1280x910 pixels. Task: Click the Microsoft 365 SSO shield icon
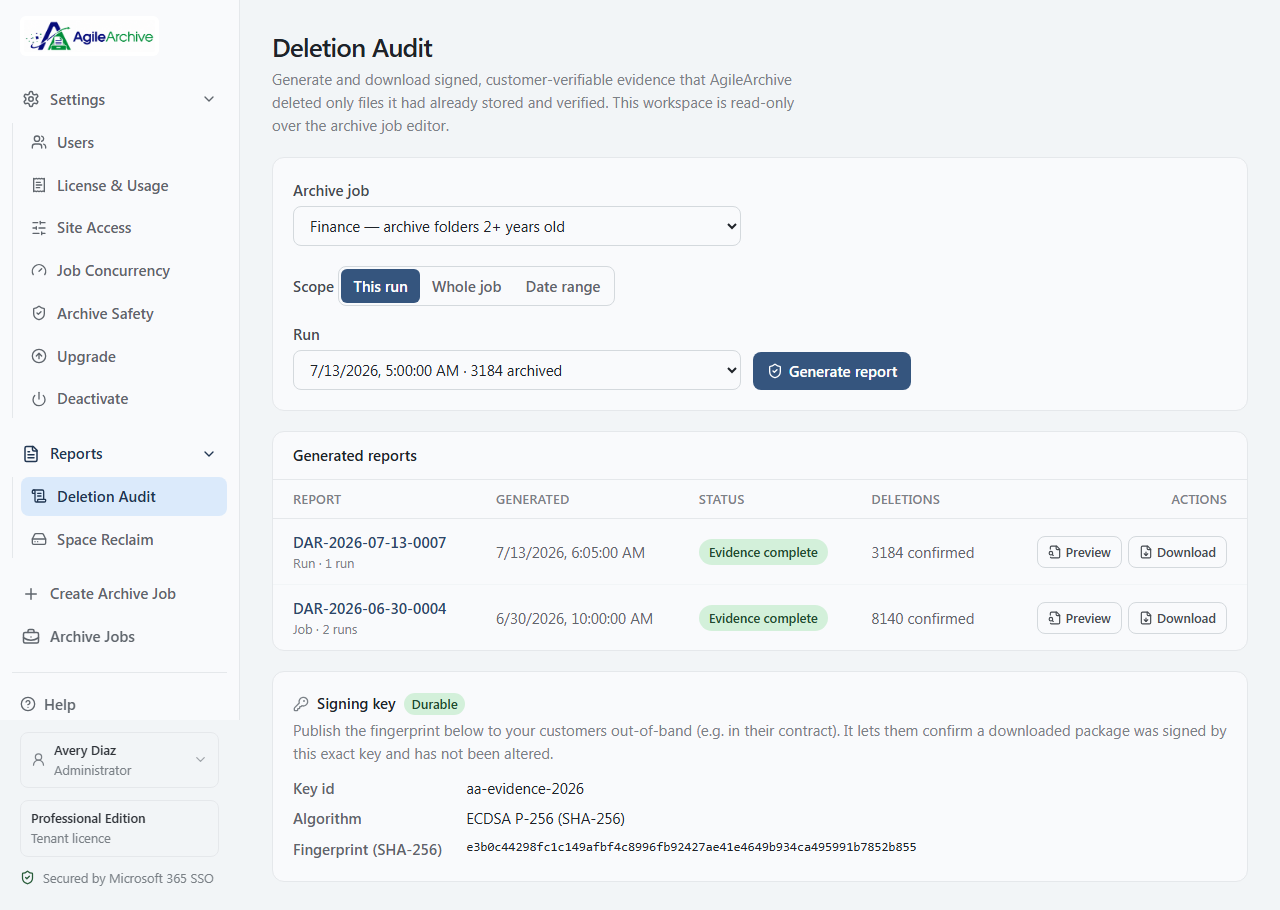pos(28,878)
